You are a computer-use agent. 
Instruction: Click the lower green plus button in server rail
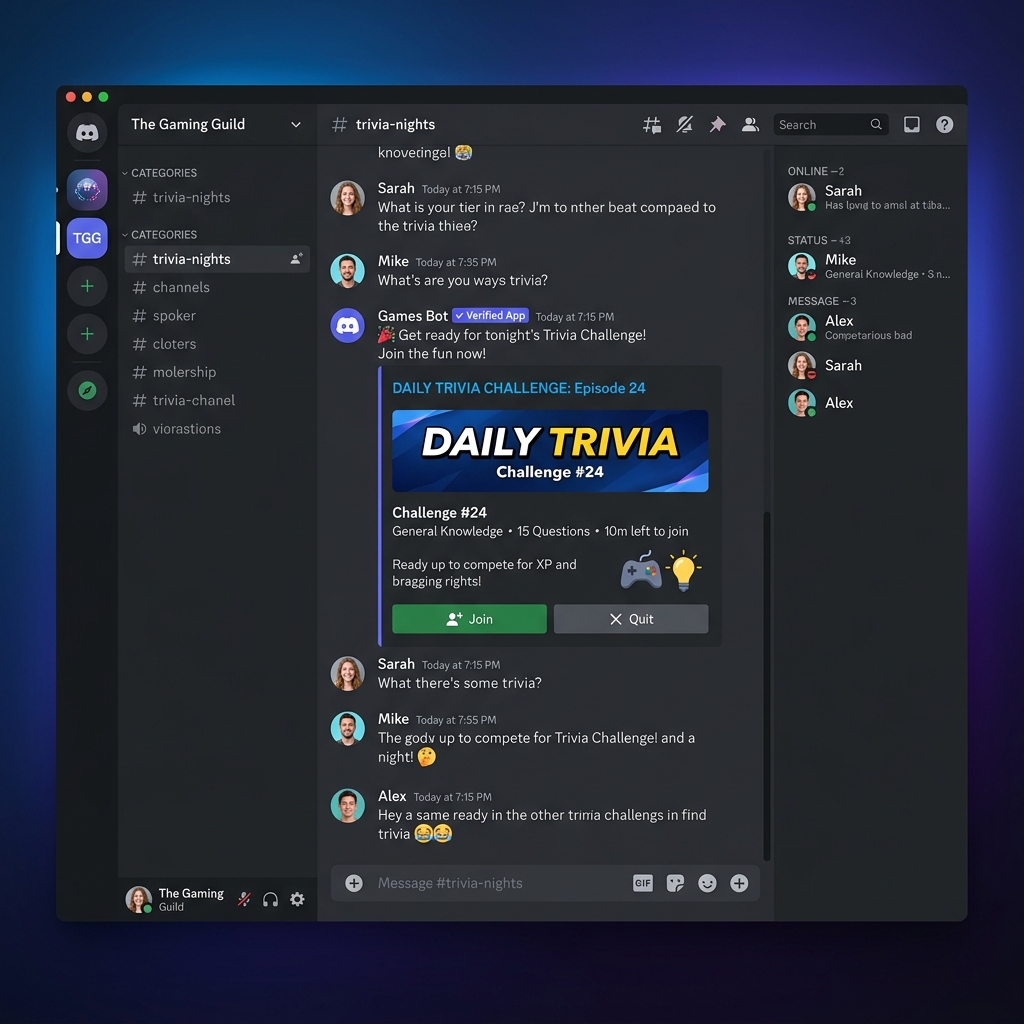[x=87, y=334]
